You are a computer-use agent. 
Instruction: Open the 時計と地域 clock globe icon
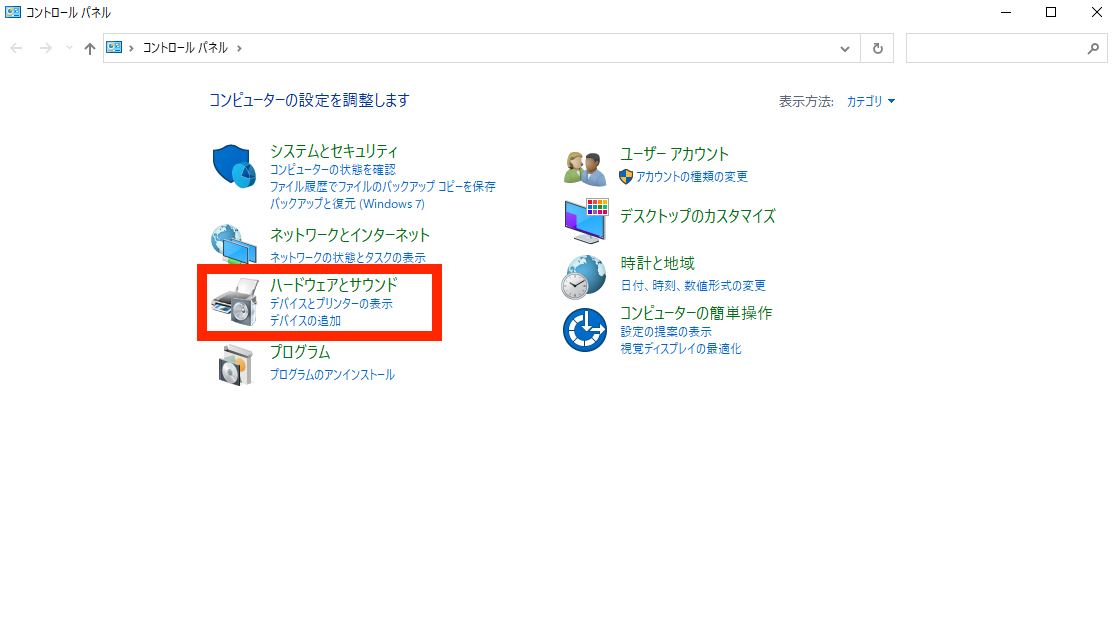584,277
